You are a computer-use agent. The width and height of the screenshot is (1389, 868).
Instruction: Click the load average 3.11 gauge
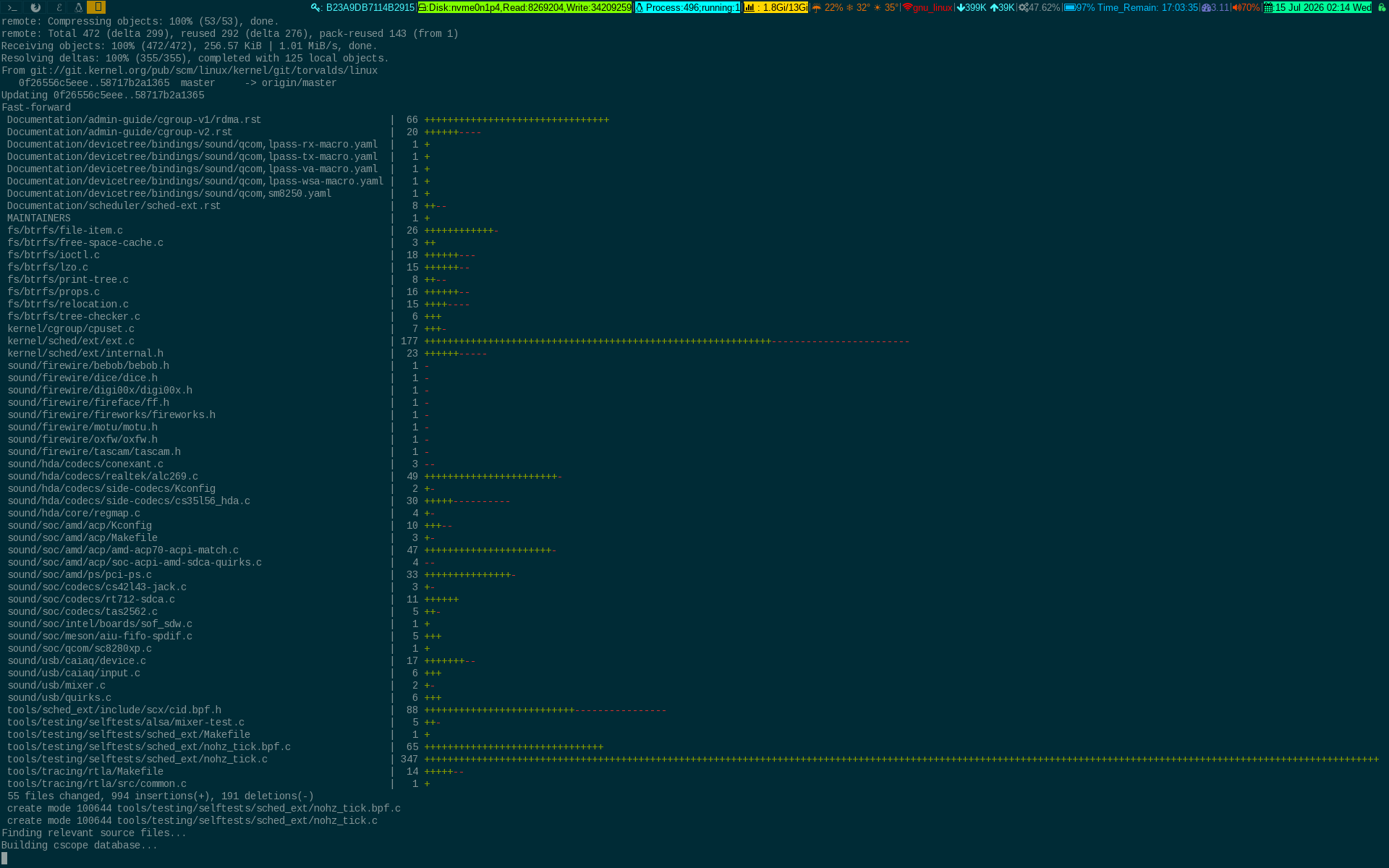click(1215, 8)
